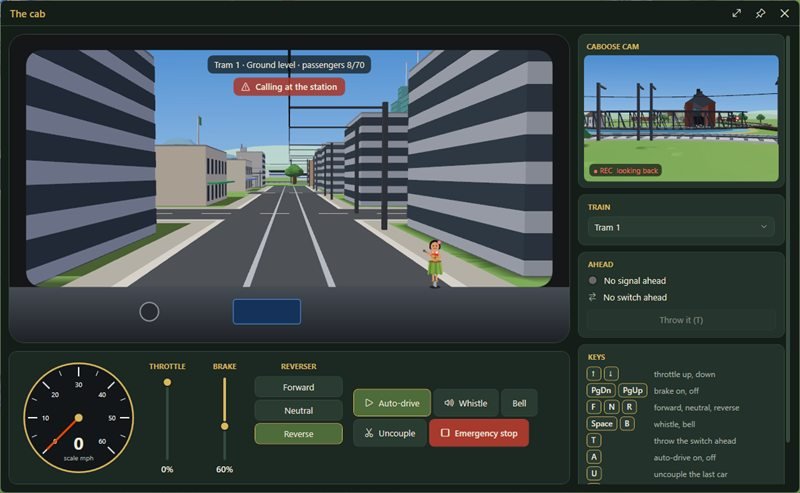Click the 0% throttle value

(167, 469)
